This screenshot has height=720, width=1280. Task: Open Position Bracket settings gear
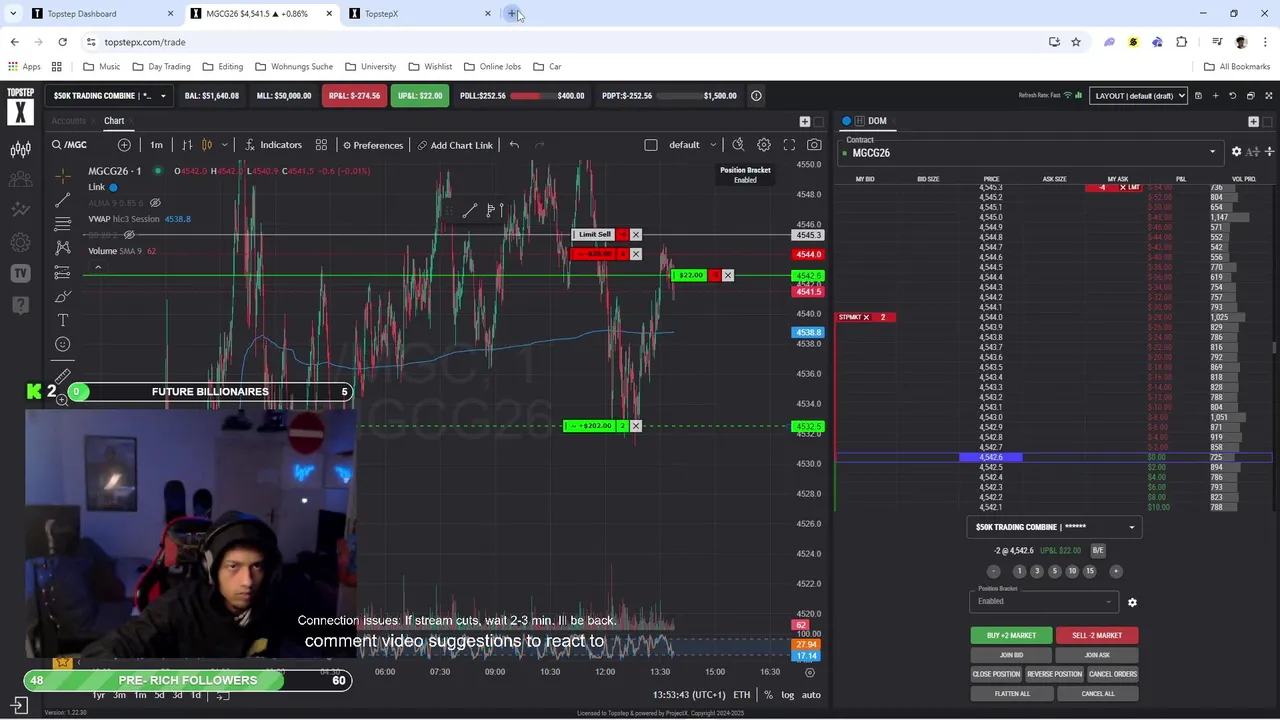1132,603
